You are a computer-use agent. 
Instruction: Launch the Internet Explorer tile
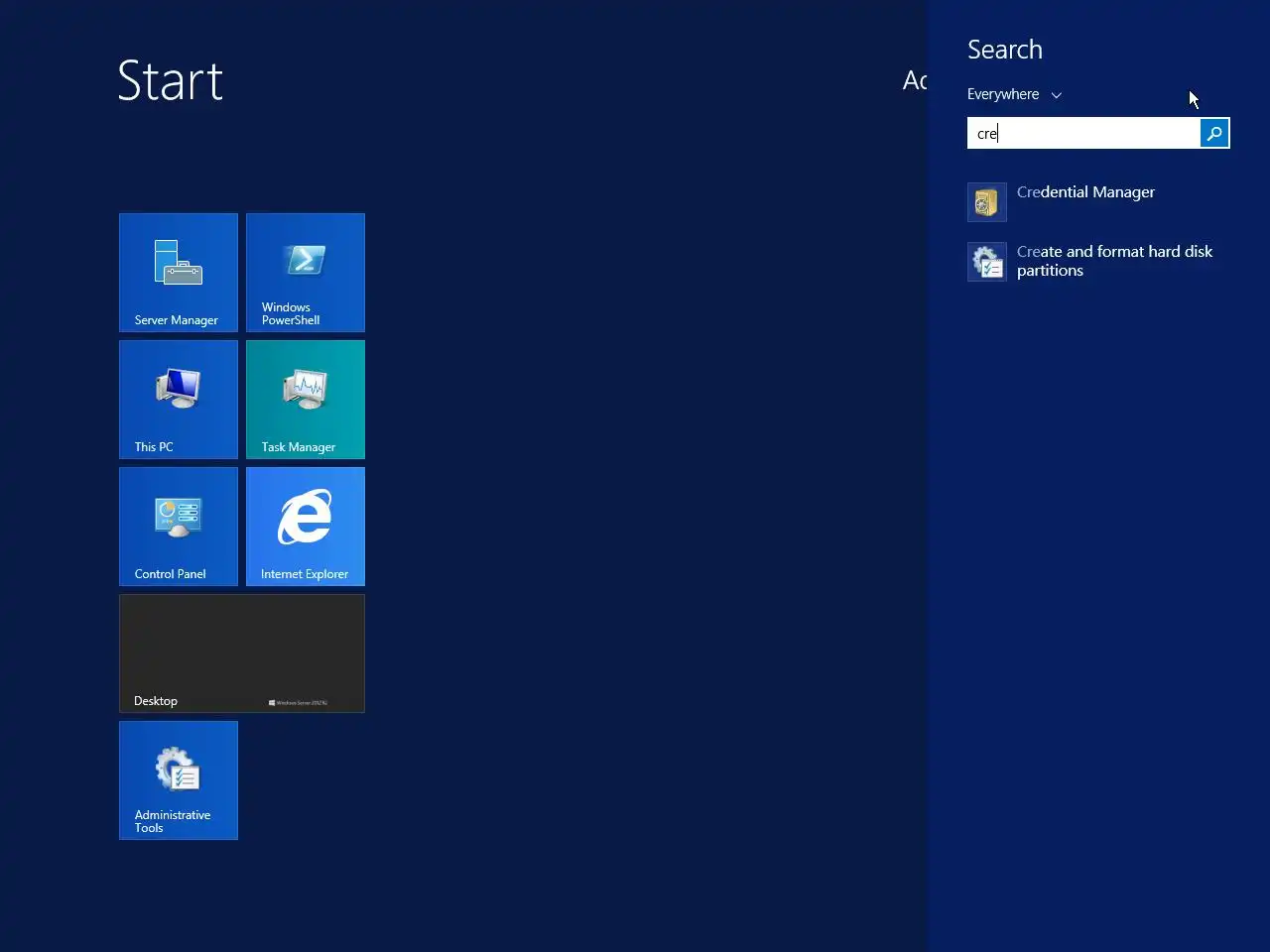306,527
